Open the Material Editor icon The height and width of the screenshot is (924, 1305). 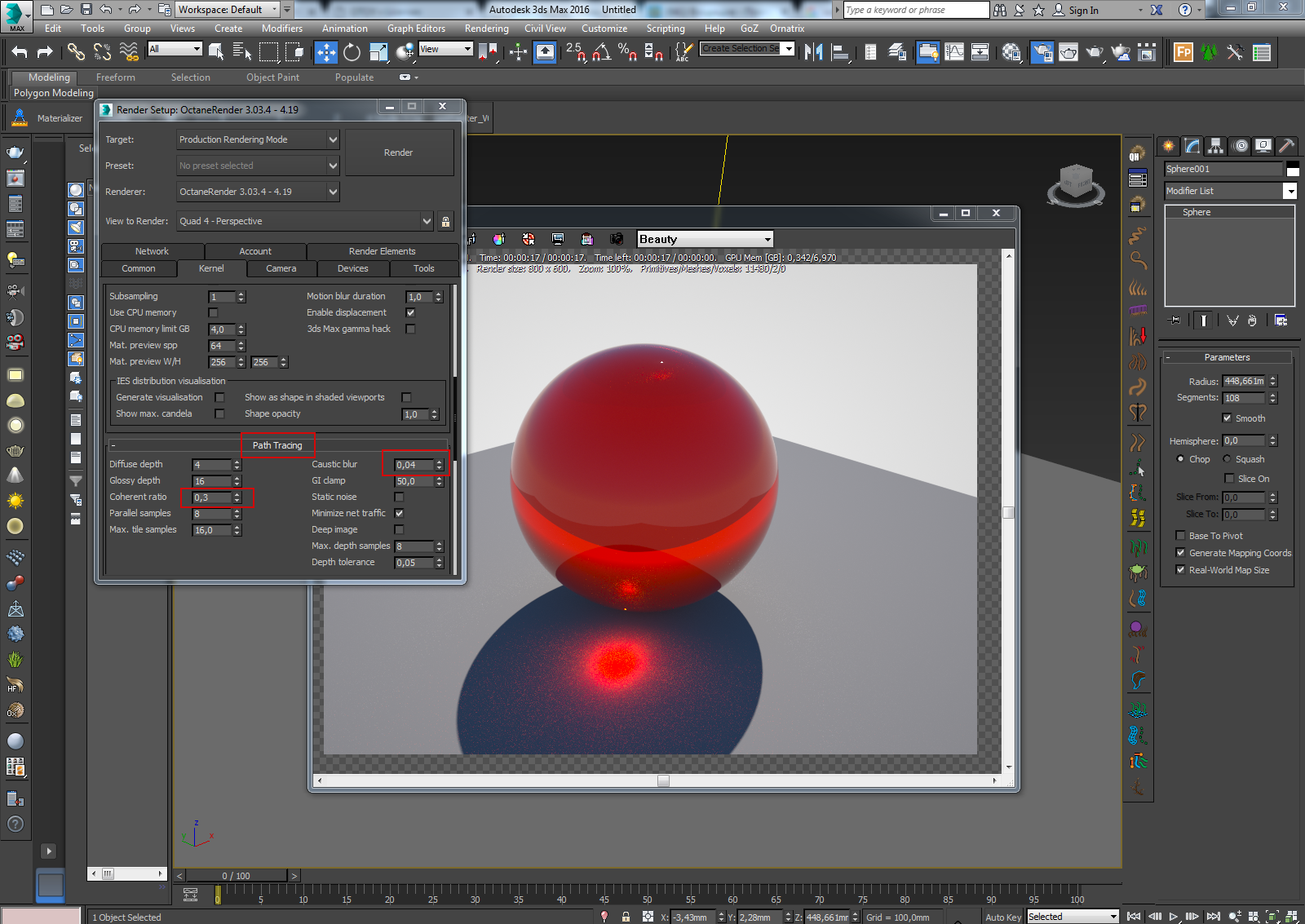1011,52
